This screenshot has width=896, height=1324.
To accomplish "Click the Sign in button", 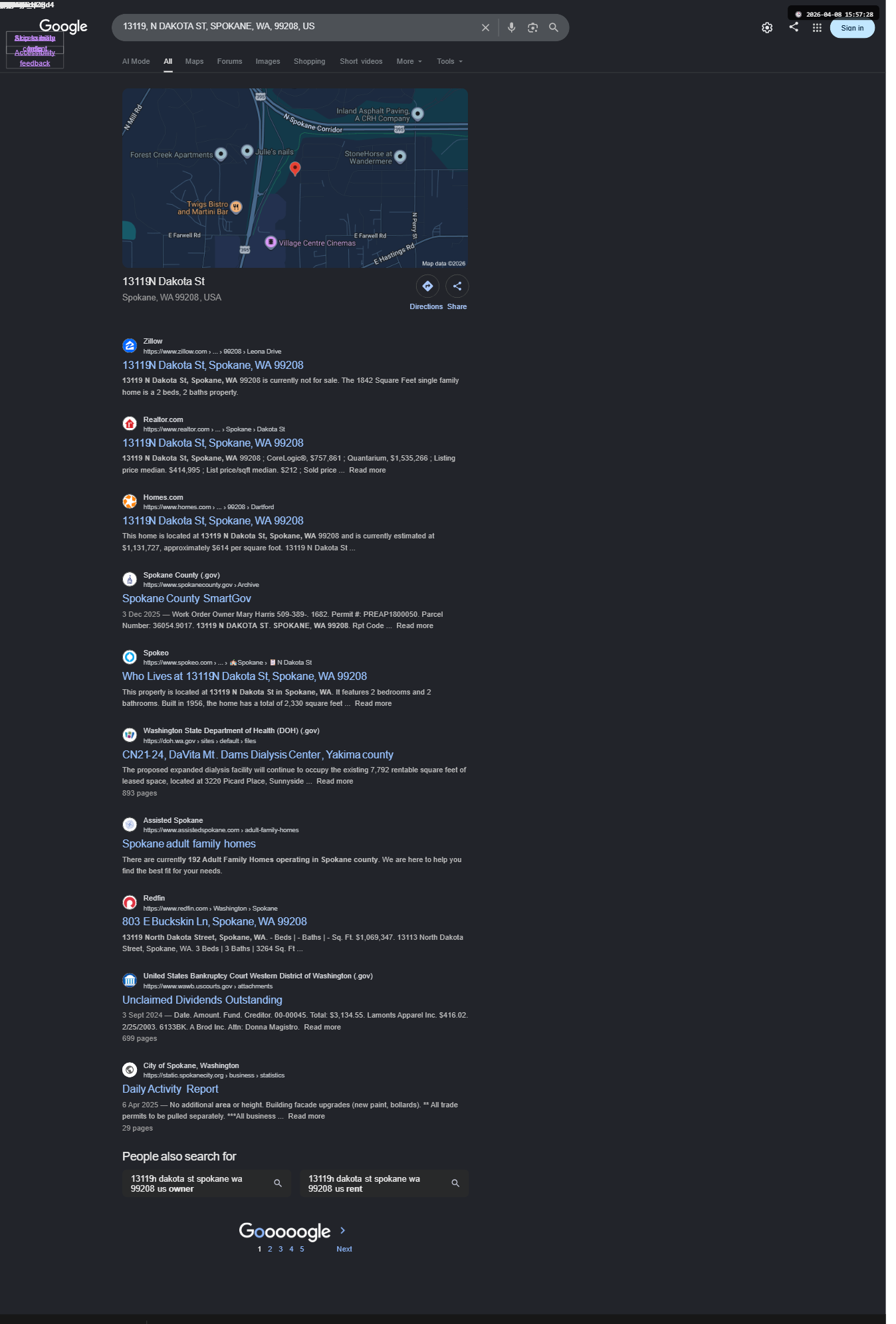I will coord(852,28).
